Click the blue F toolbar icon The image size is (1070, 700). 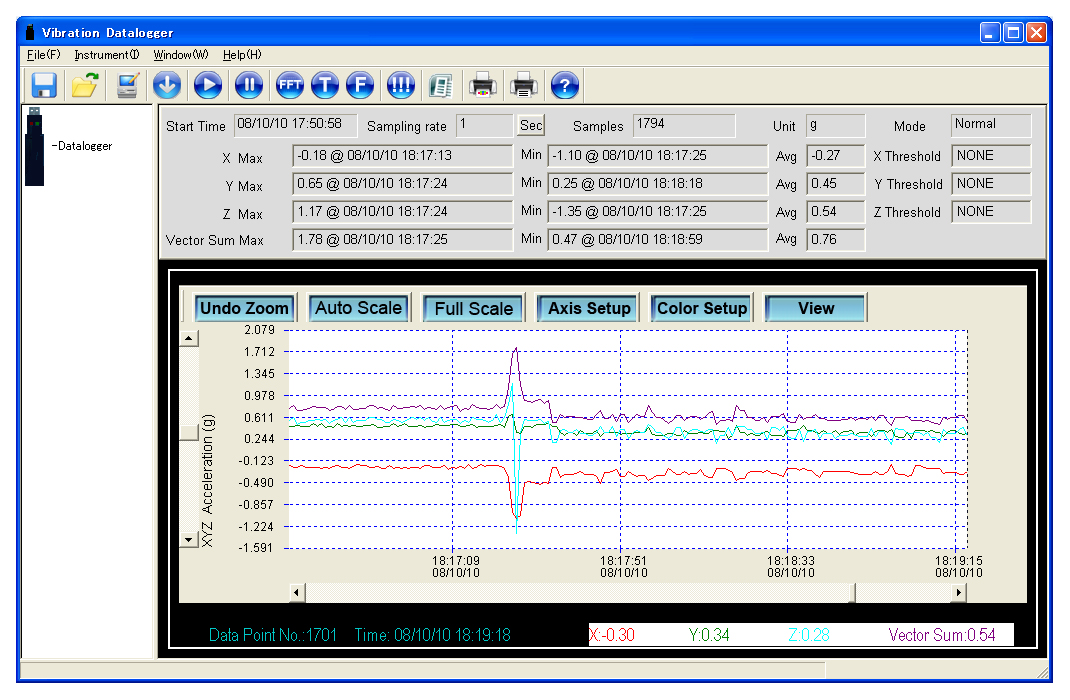(x=360, y=86)
